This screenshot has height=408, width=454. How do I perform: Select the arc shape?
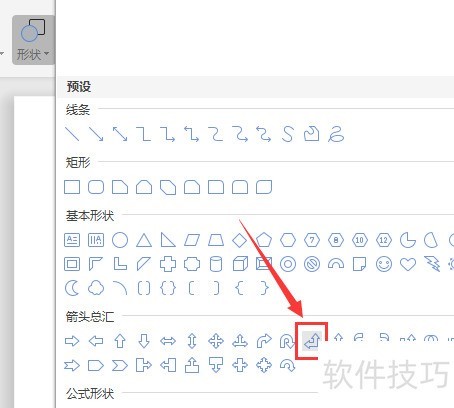[120, 288]
